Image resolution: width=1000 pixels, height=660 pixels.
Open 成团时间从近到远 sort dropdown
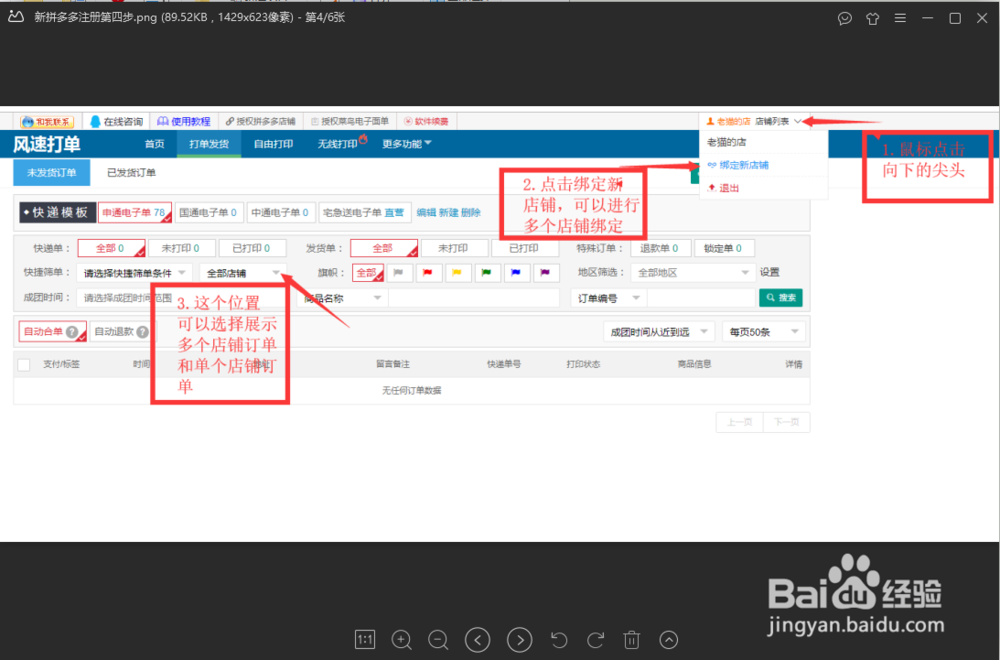[x=659, y=332]
